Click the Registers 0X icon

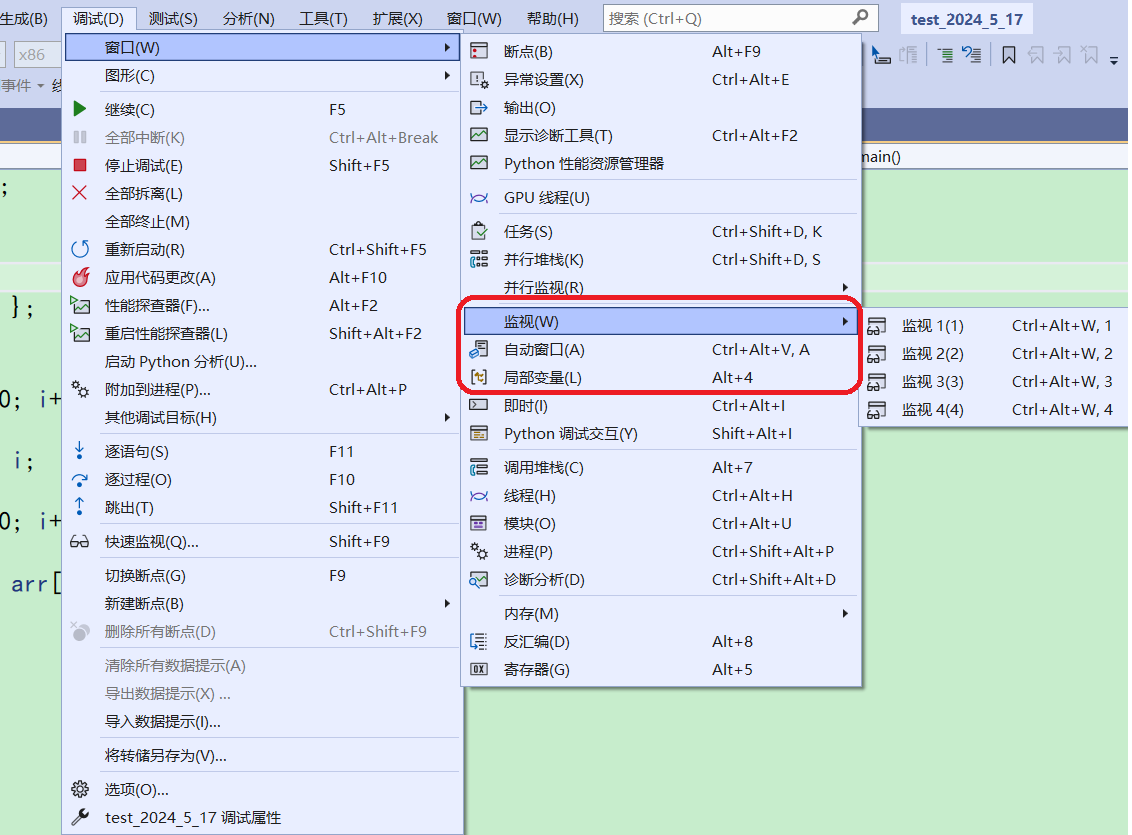pyautogui.click(x=479, y=669)
